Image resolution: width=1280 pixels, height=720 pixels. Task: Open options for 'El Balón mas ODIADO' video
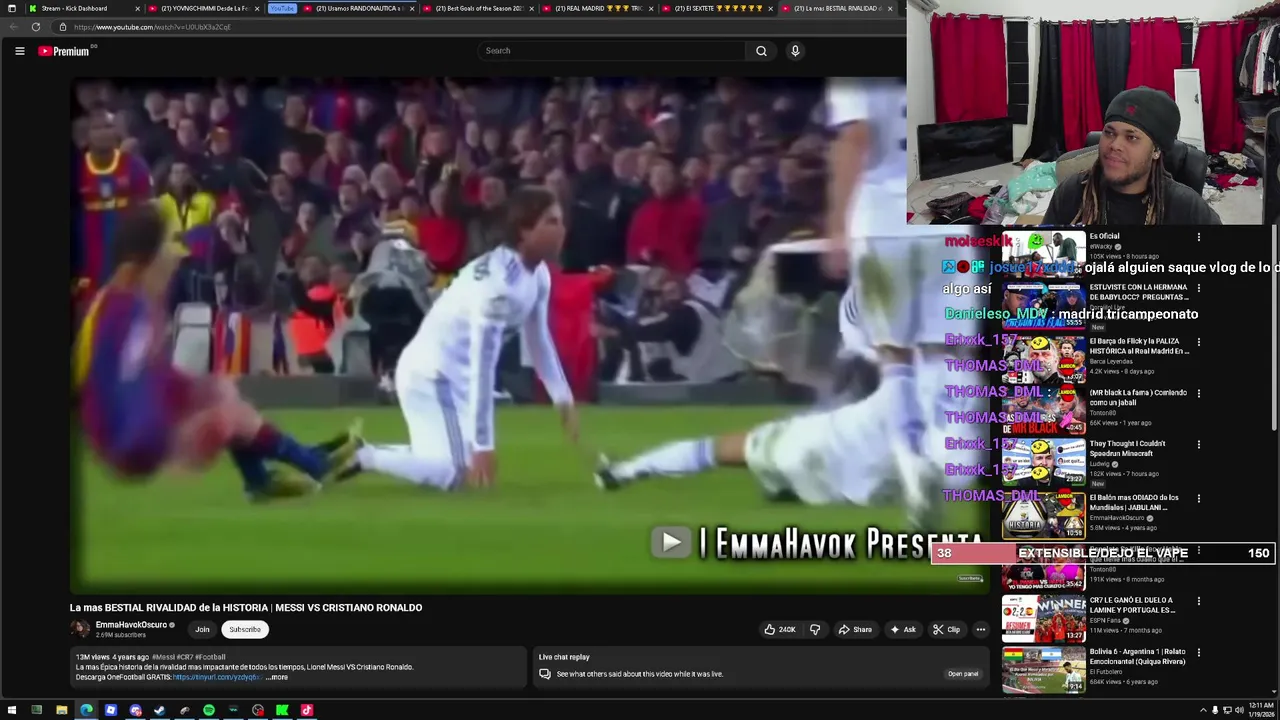1199,498
